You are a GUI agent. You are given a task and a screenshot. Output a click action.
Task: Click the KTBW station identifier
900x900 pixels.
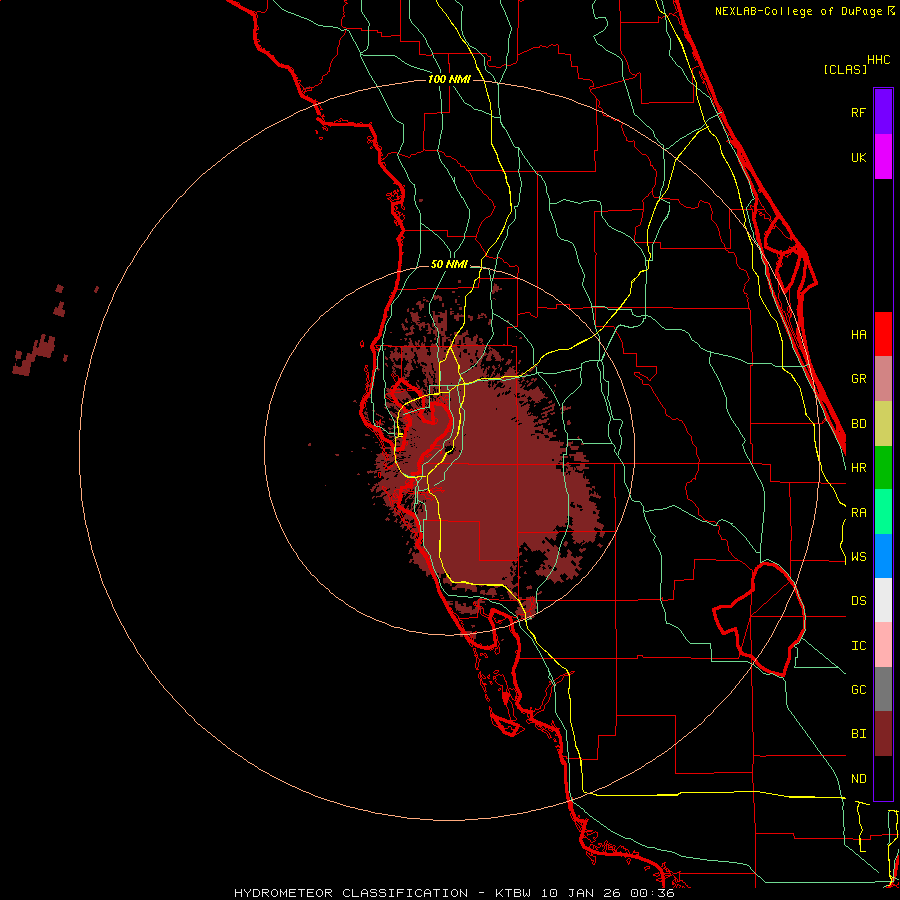click(513, 893)
